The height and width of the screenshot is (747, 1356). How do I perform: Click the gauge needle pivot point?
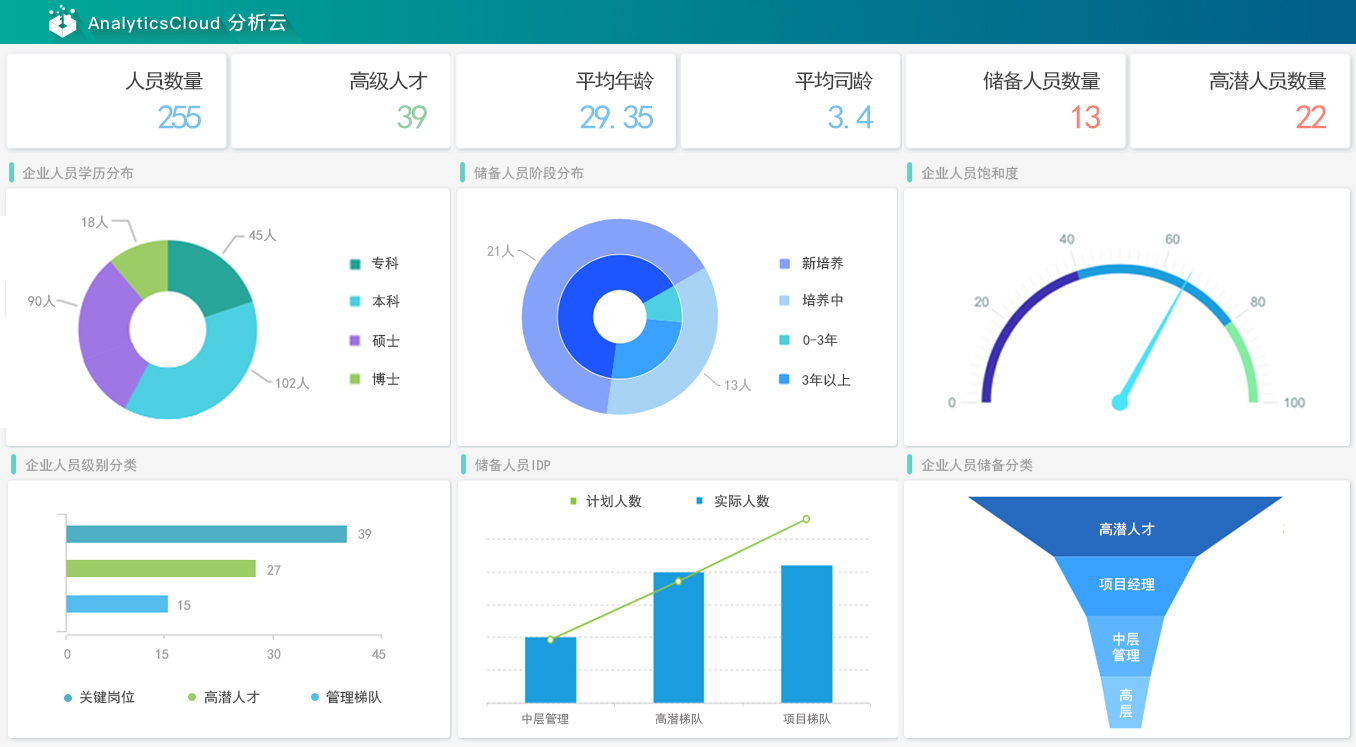(1120, 402)
